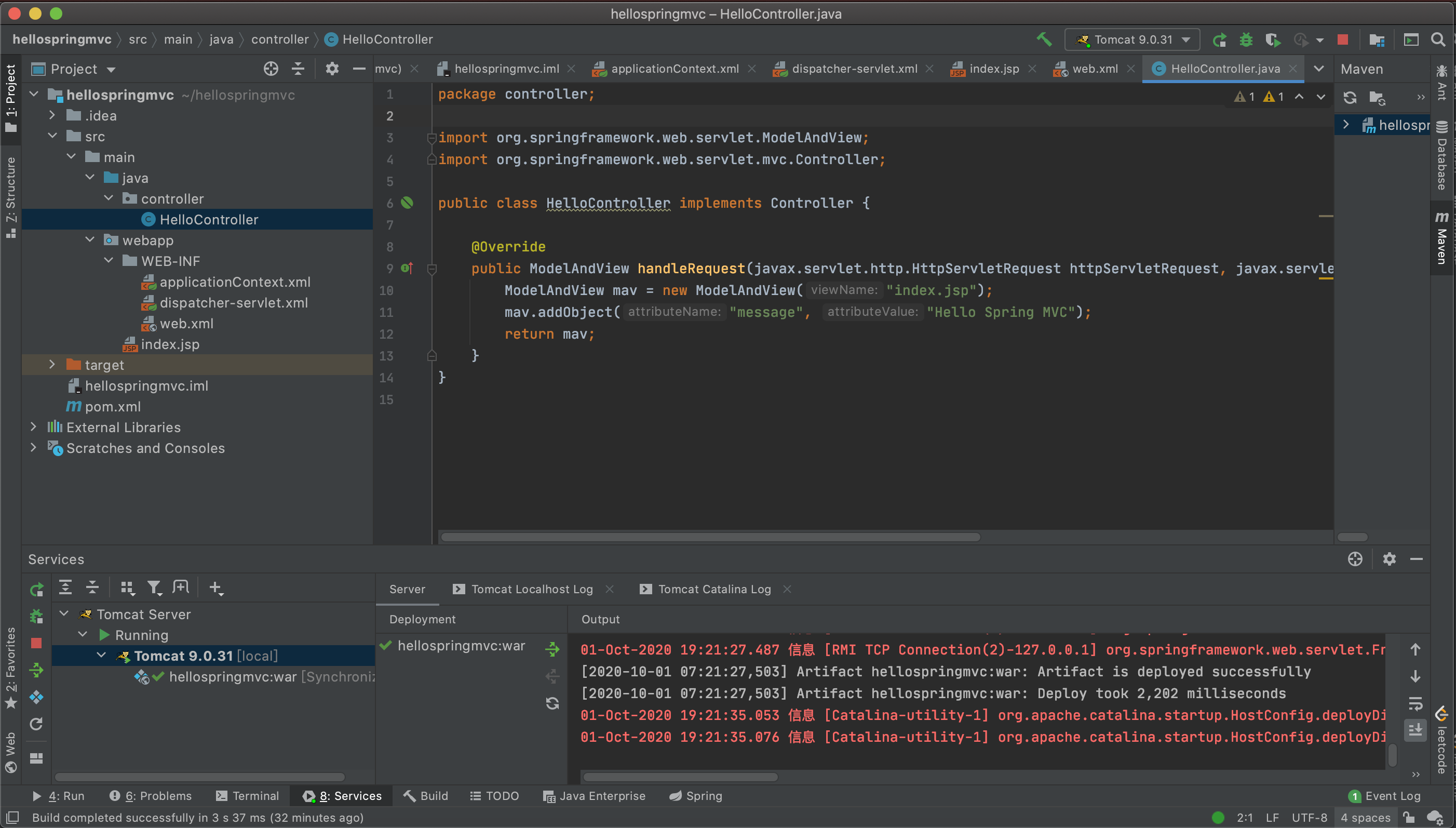Click the Search Everywhere magnifier icon

click(x=1438, y=40)
